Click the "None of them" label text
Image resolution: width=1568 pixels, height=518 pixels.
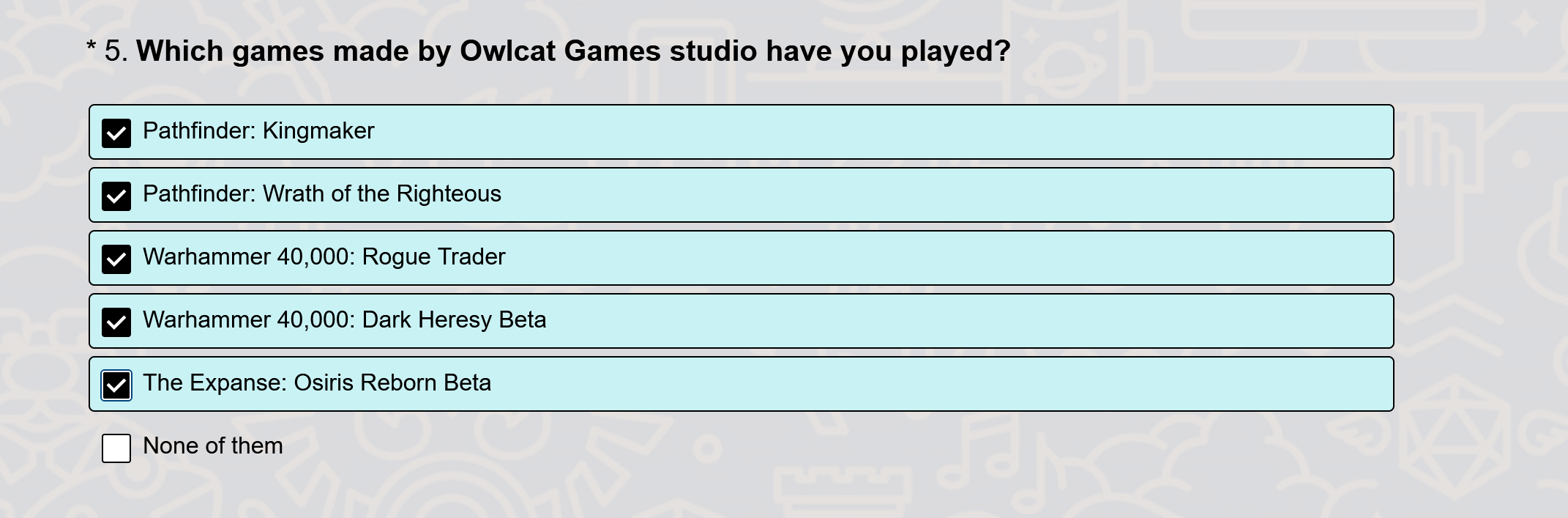point(213,446)
